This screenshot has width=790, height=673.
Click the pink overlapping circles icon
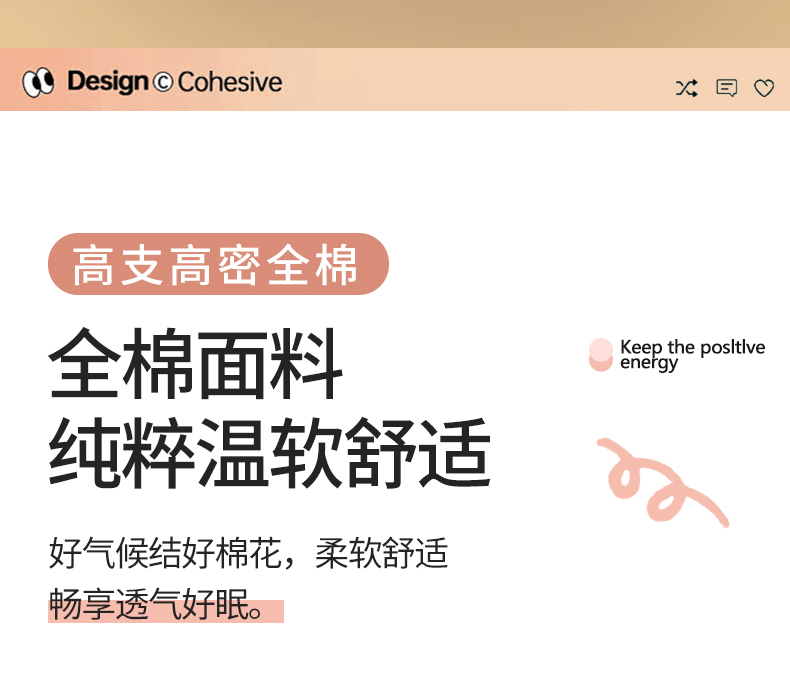click(600, 355)
